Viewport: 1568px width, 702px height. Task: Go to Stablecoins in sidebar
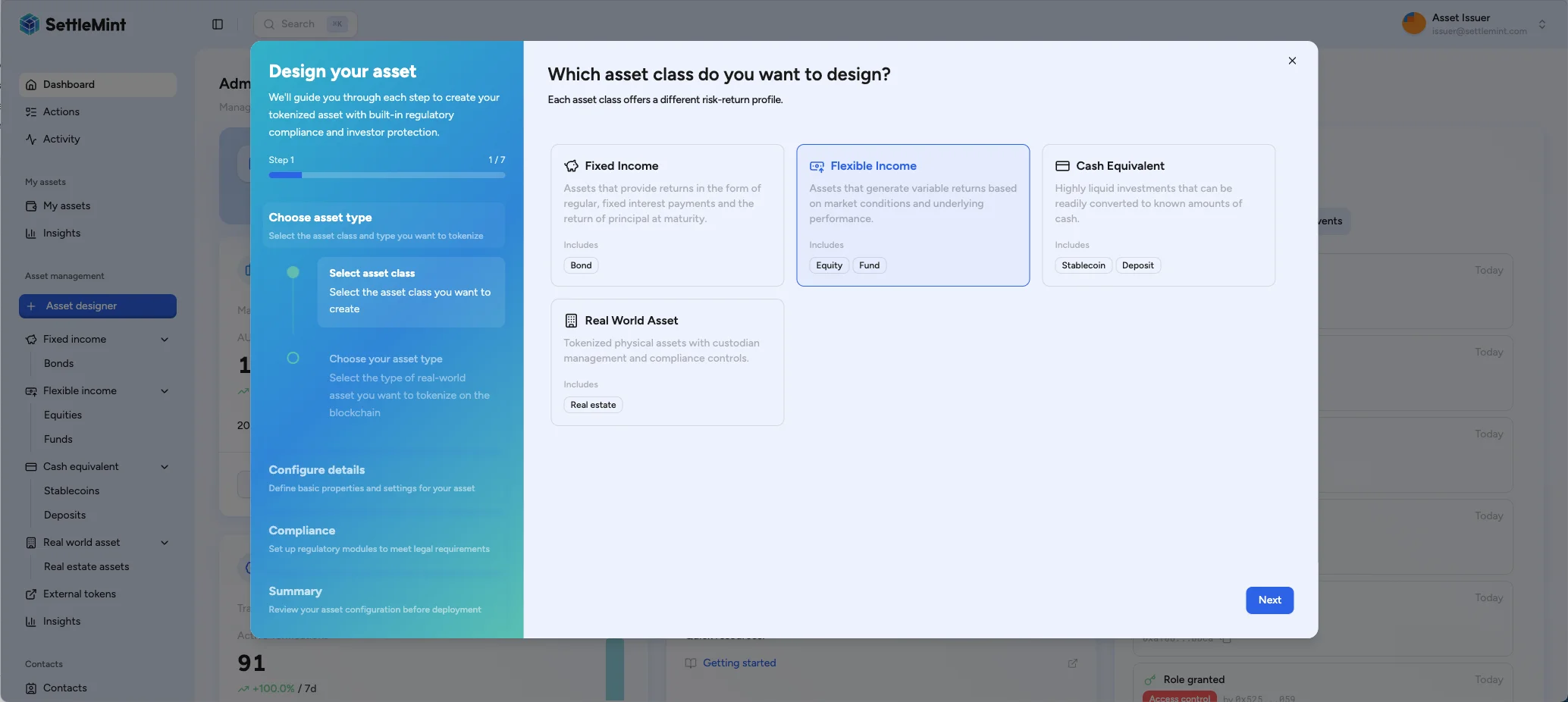pos(71,491)
